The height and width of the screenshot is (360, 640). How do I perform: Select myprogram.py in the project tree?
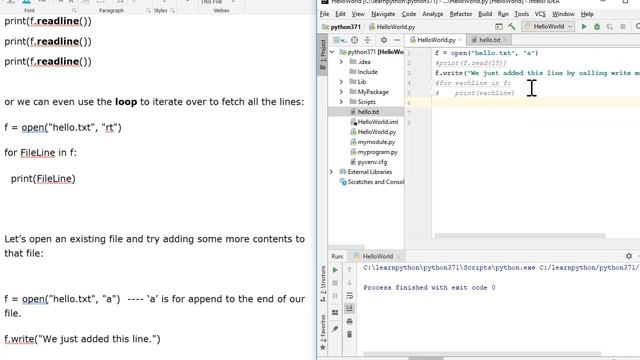click(x=378, y=152)
